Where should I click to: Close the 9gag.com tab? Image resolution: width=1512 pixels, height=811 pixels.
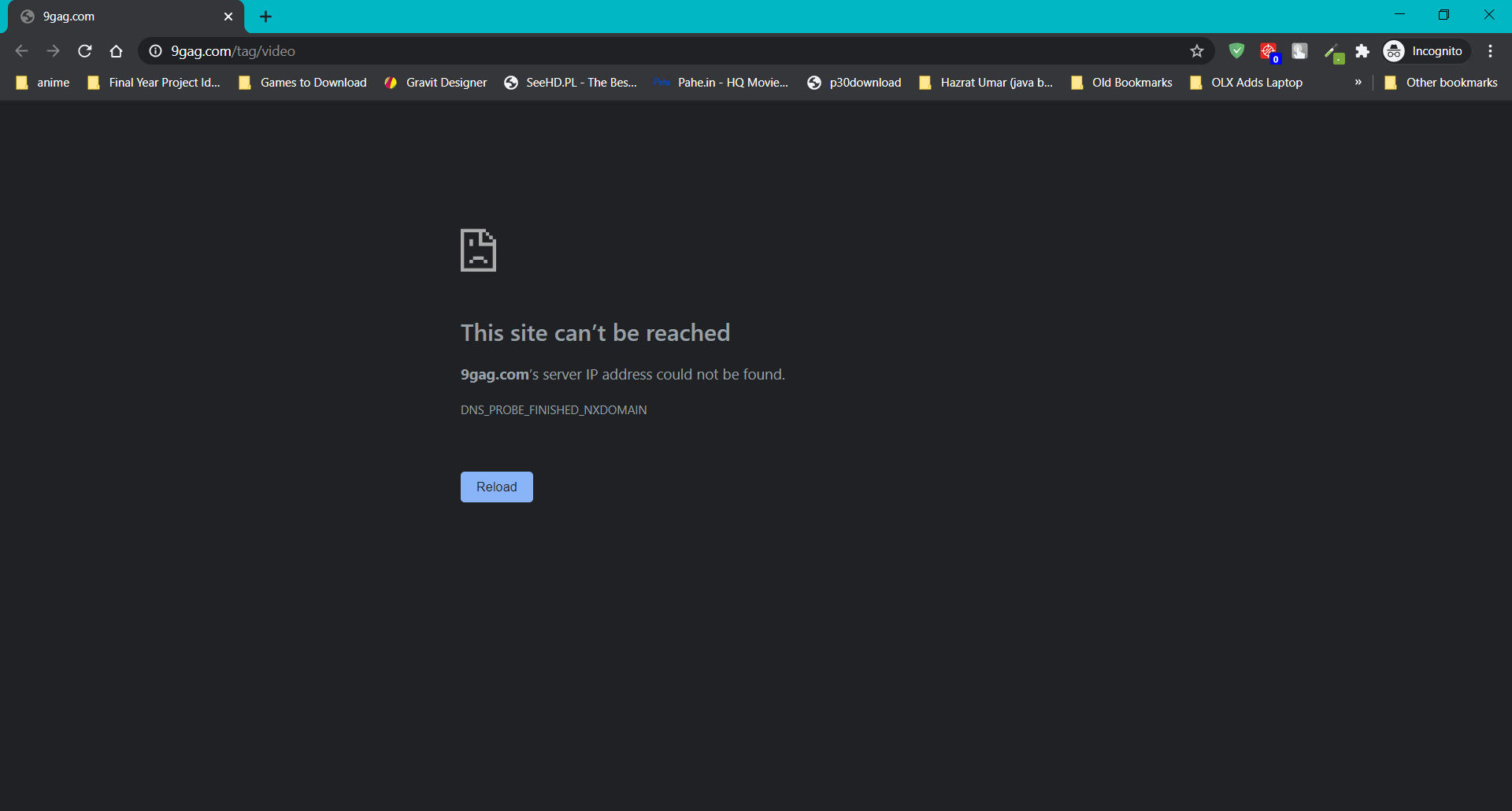coord(228,17)
